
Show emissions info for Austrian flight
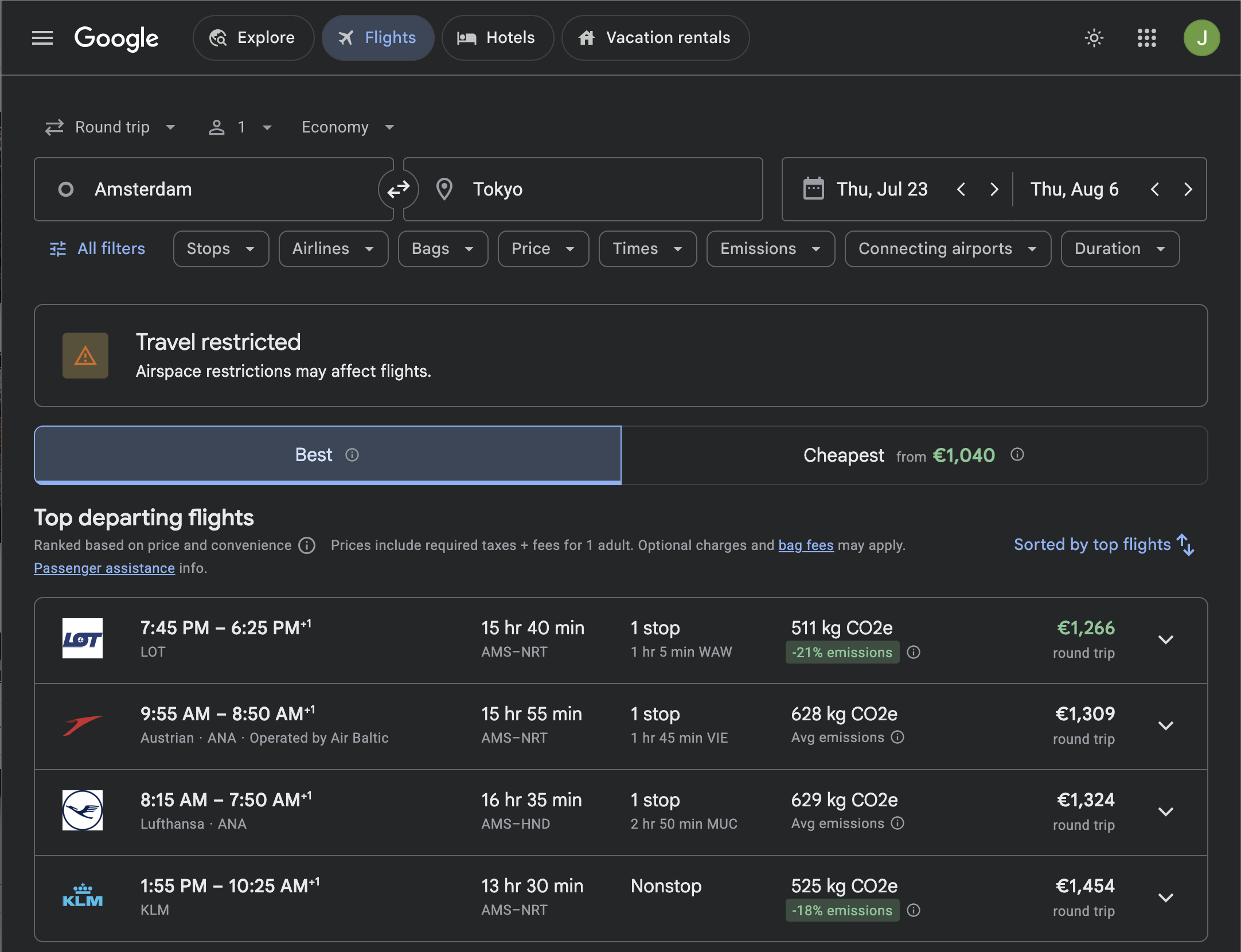[x=897, y=738]
